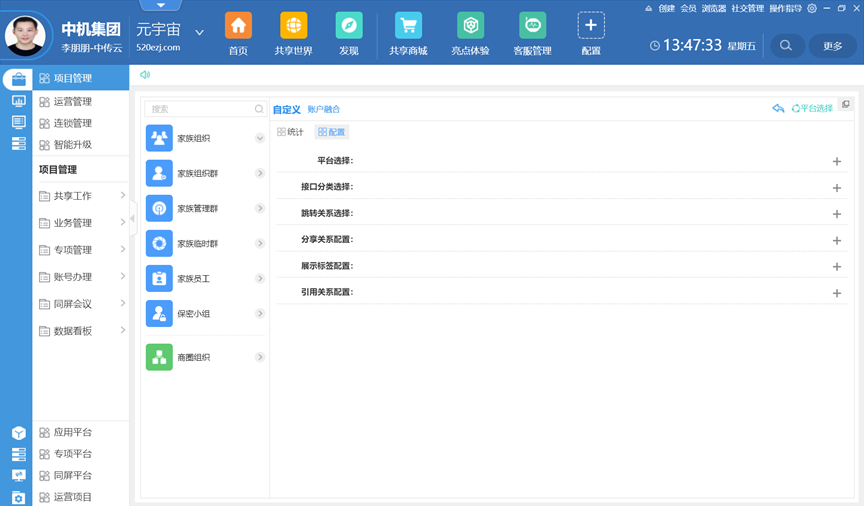Image resolution: width=864 pixels, height=506 pixels.
Task: Open dropdown arrow beside 元宇宙
Action: tap(200, 32)
